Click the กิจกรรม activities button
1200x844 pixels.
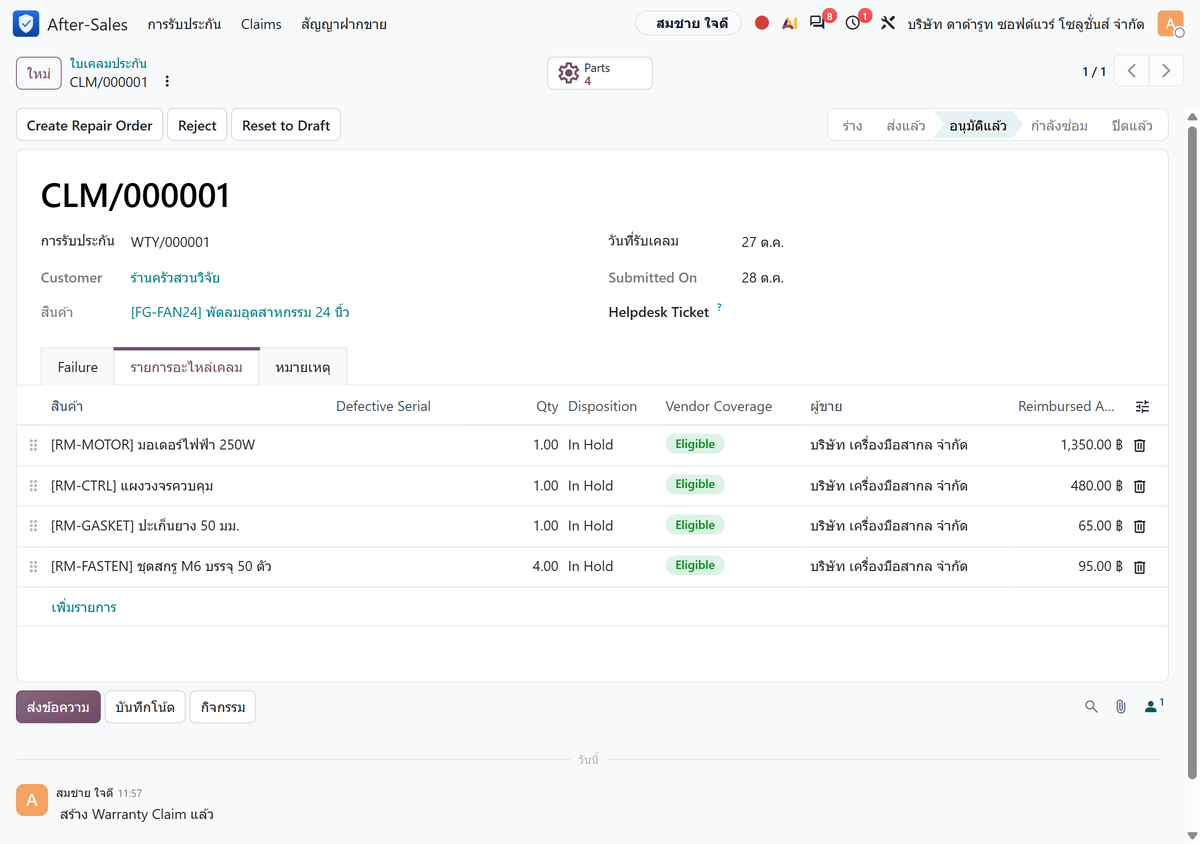[223, 707]
